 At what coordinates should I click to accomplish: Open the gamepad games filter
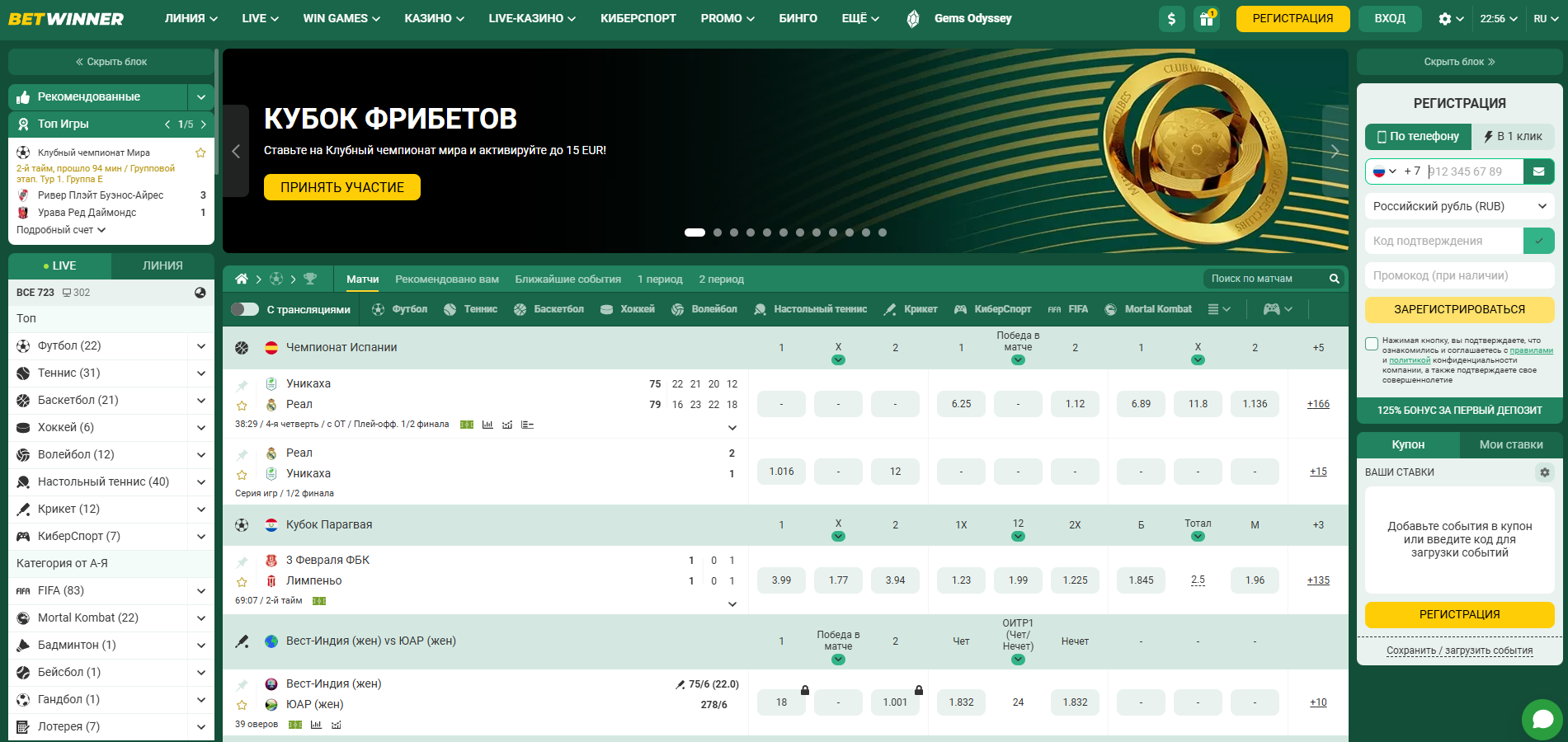[x=1278, y=309]
